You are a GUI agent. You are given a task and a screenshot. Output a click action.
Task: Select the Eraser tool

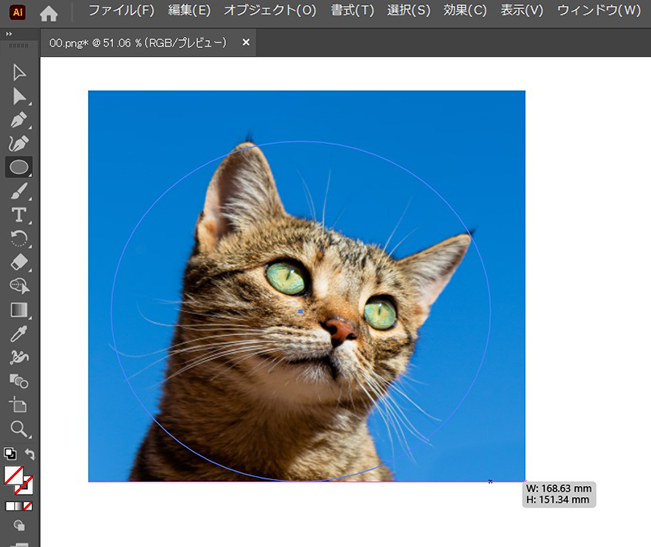click(x=19, y=262)
